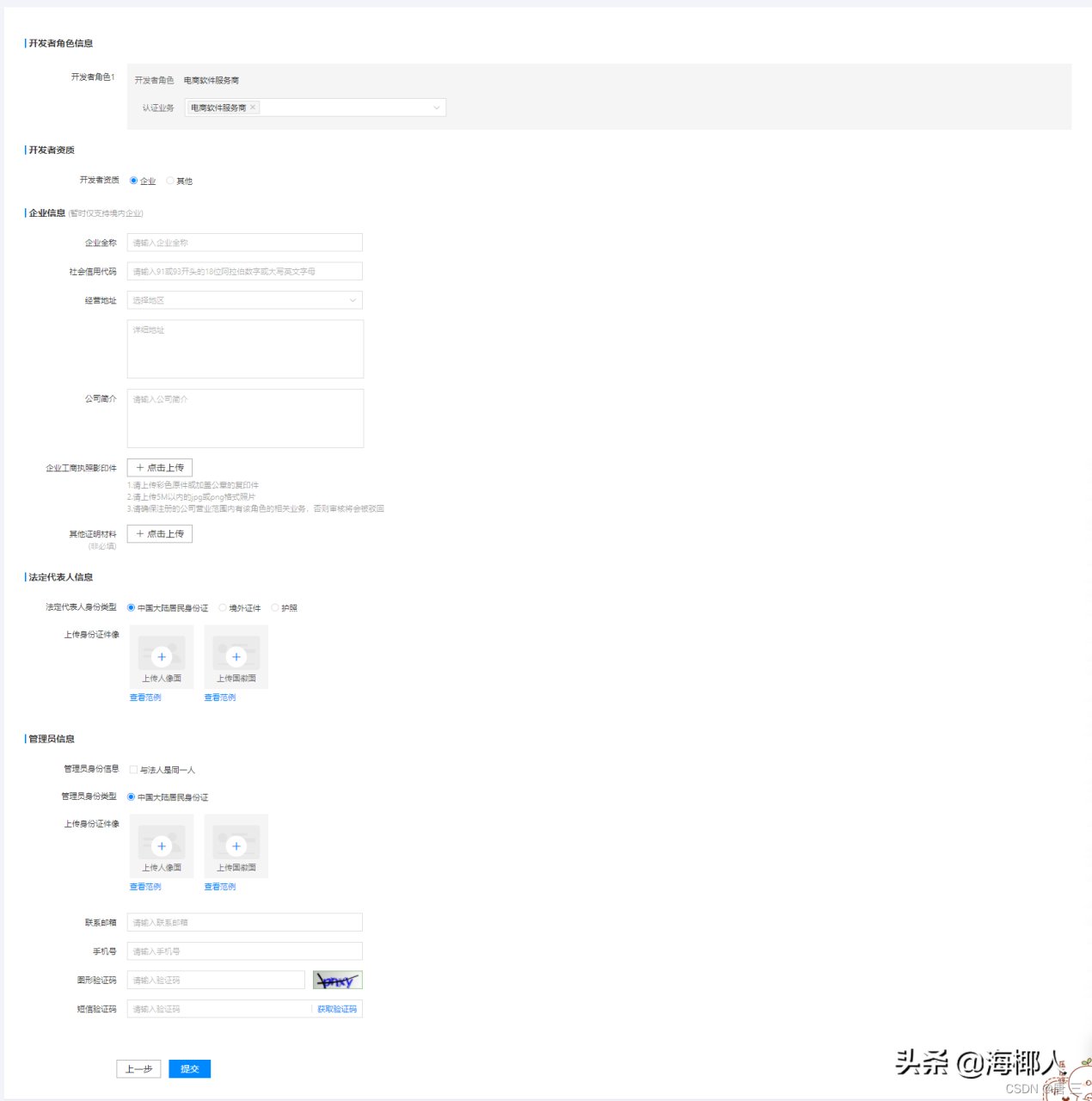Select 护照 as legal representative identity type

274,607
